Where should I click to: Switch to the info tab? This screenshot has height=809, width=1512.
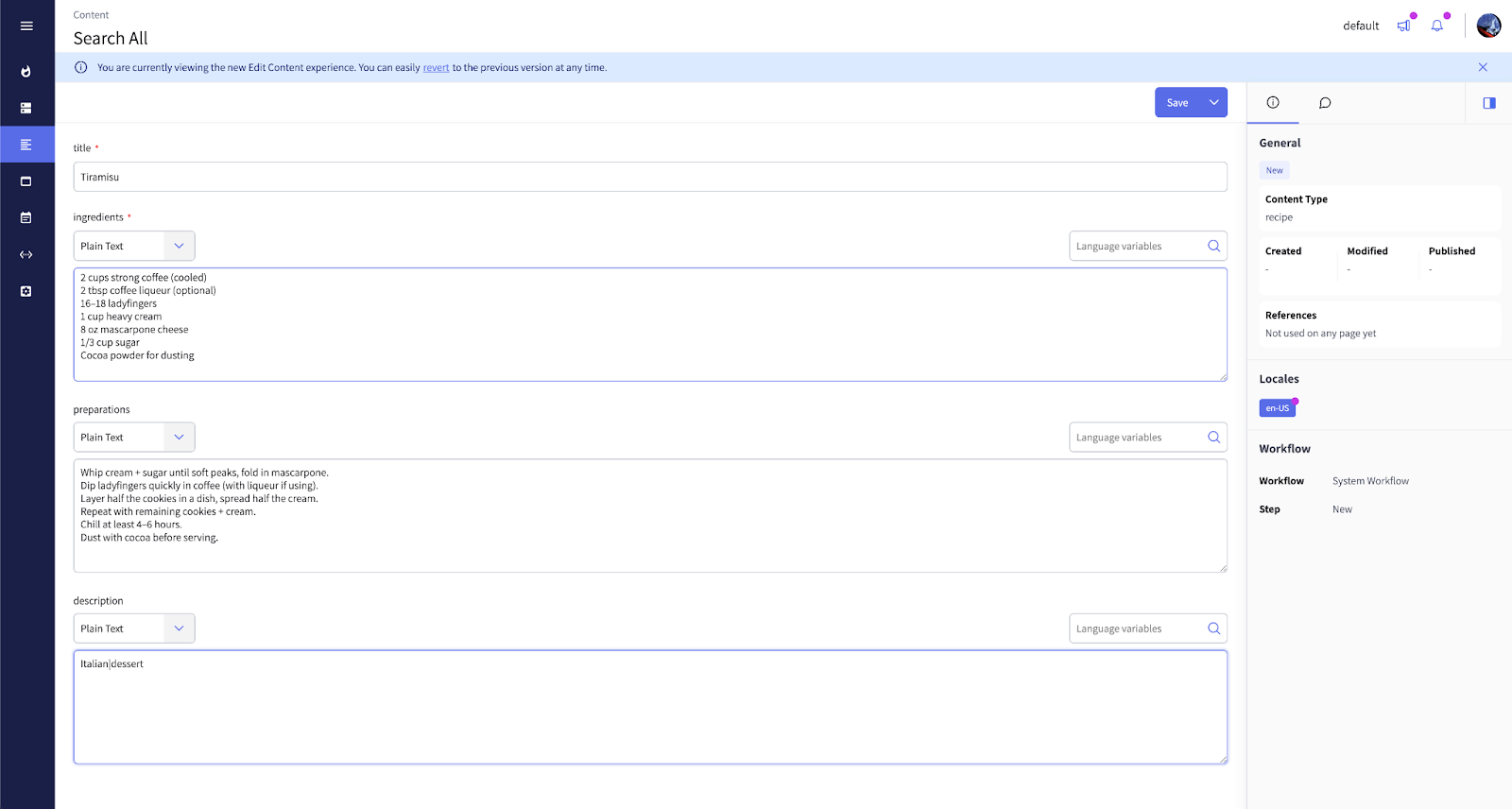(x=1273, y=103)
